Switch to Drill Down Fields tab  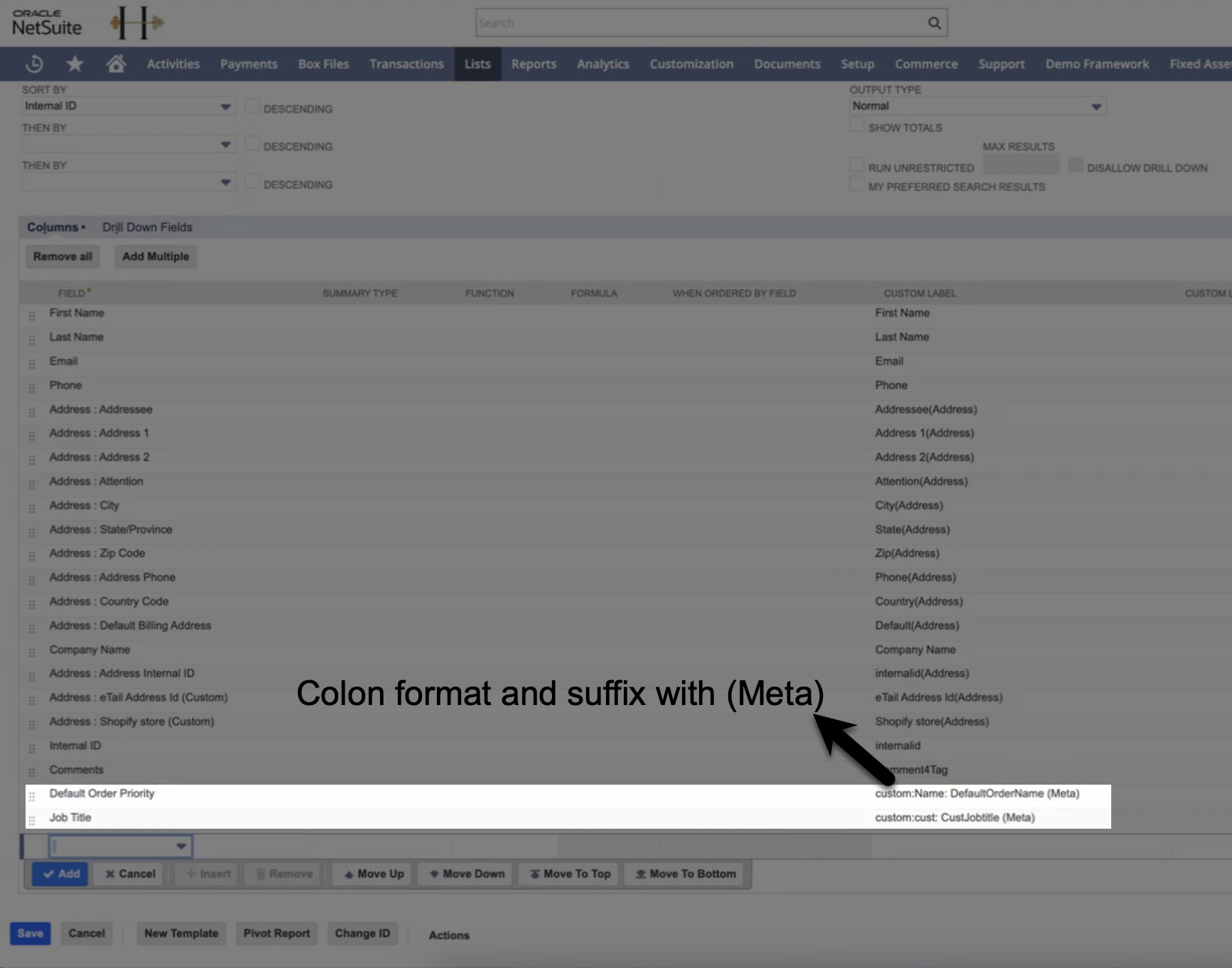[x=147, y=227]
